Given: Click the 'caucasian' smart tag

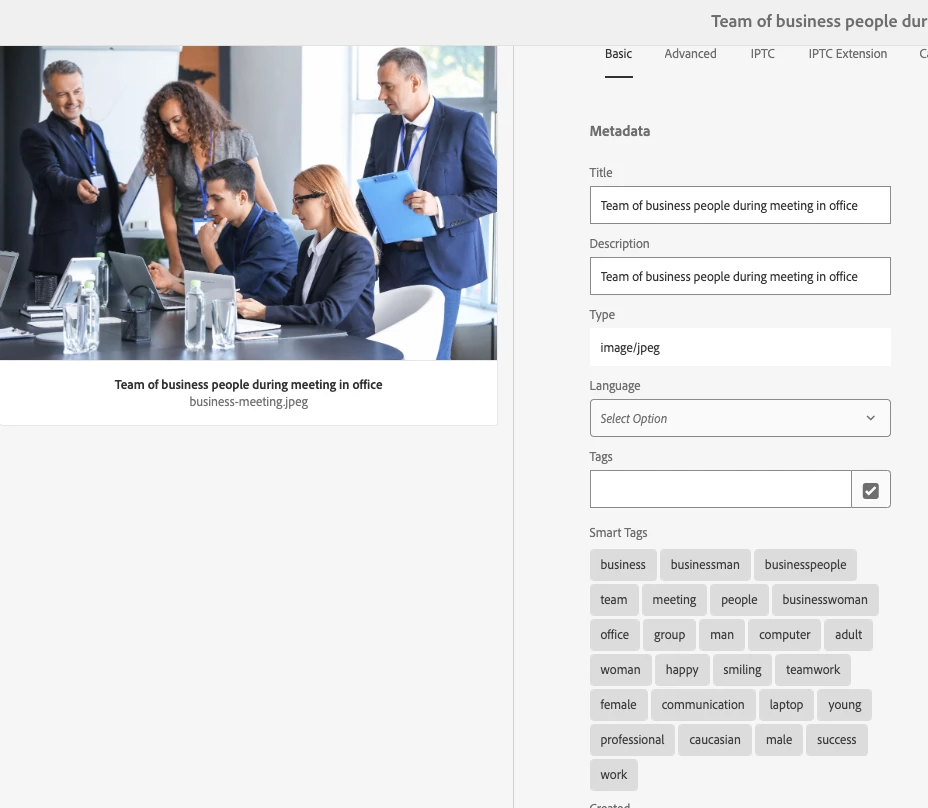Looking at the screenshot, I should pos(715,739).
